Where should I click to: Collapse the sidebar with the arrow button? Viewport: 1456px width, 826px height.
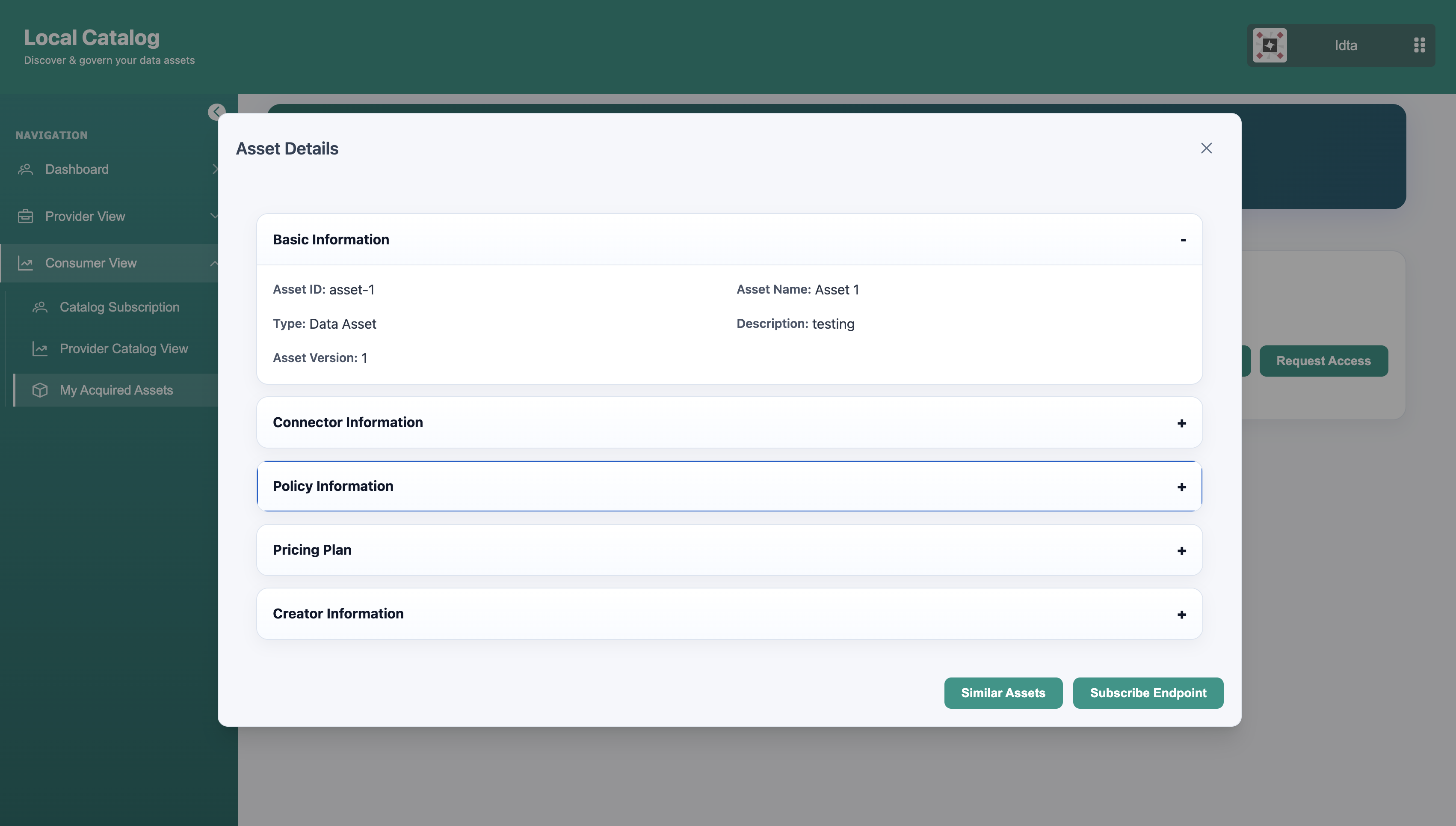[x=216, y=112]
